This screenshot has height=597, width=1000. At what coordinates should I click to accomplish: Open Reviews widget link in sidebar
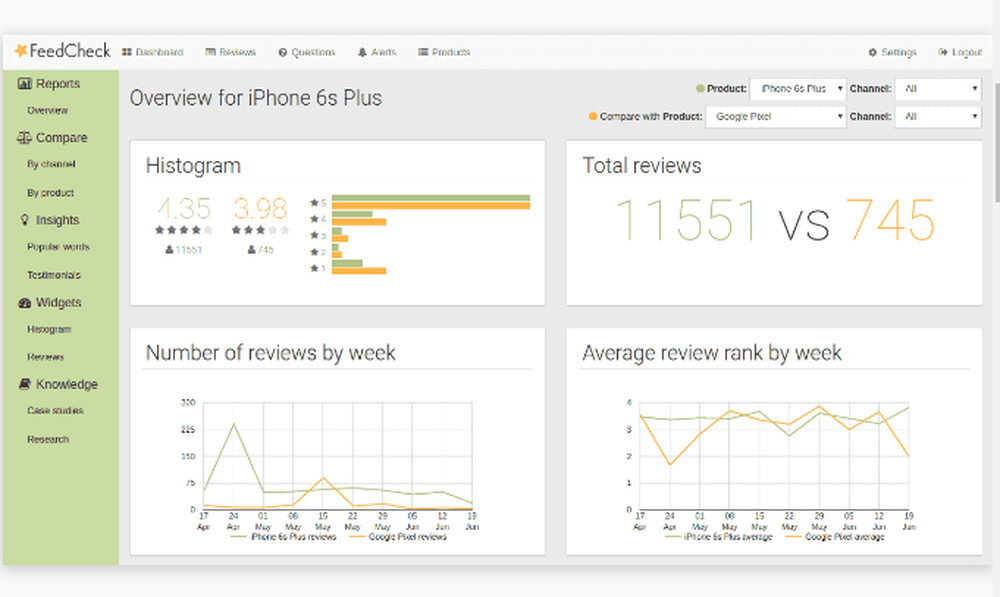coord(45,357)
